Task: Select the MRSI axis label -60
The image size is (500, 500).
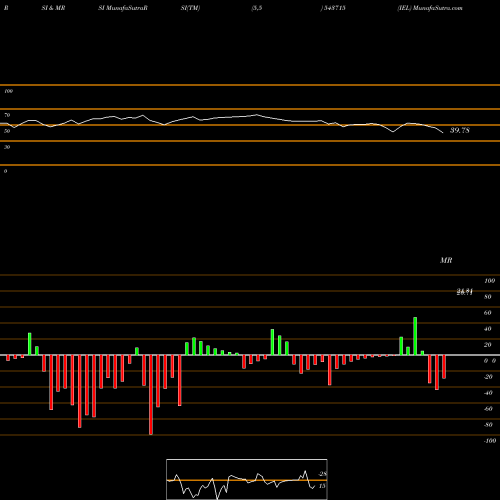Action: point(488,409)
